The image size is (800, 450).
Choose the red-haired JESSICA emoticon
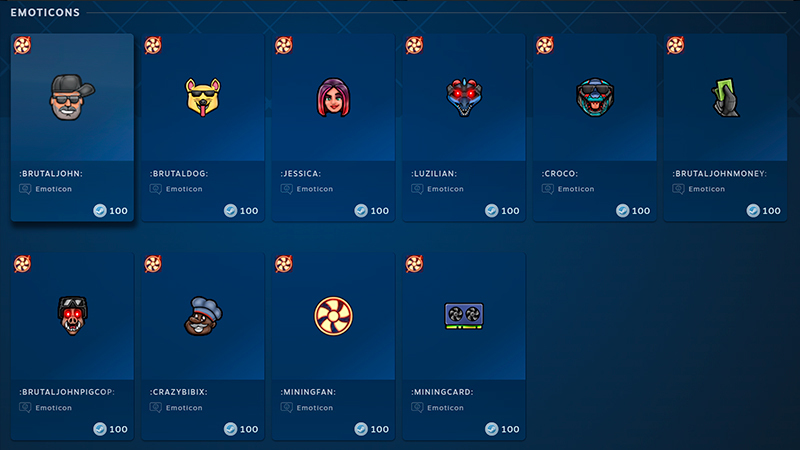click(x=333, y=97)
